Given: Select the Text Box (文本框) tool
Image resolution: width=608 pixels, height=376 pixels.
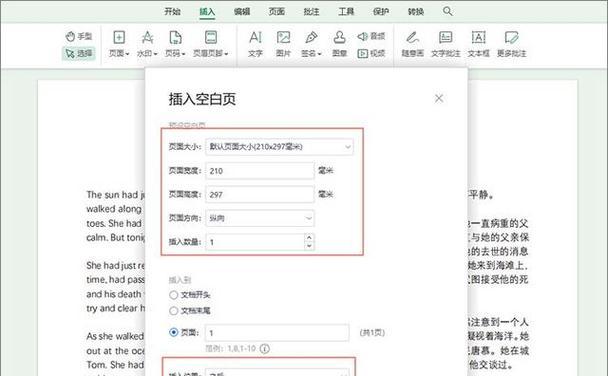Looking at the screenshot, I should pyautogui.click(x=478, y=44).
